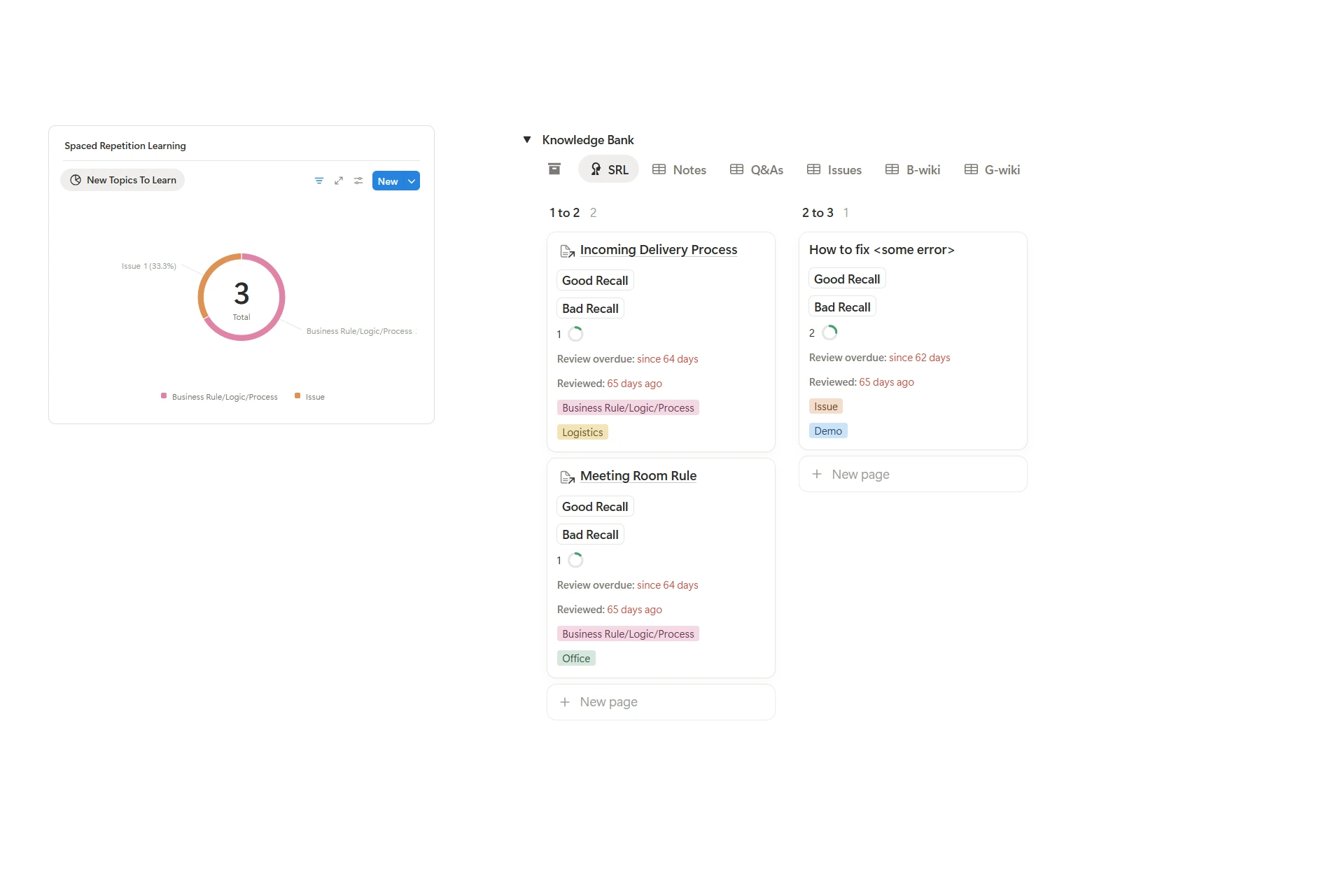The height and width of the screenshot is (896, 1344).
Task: Click the expand full-page arrows icon
Action: pos(339,181)
